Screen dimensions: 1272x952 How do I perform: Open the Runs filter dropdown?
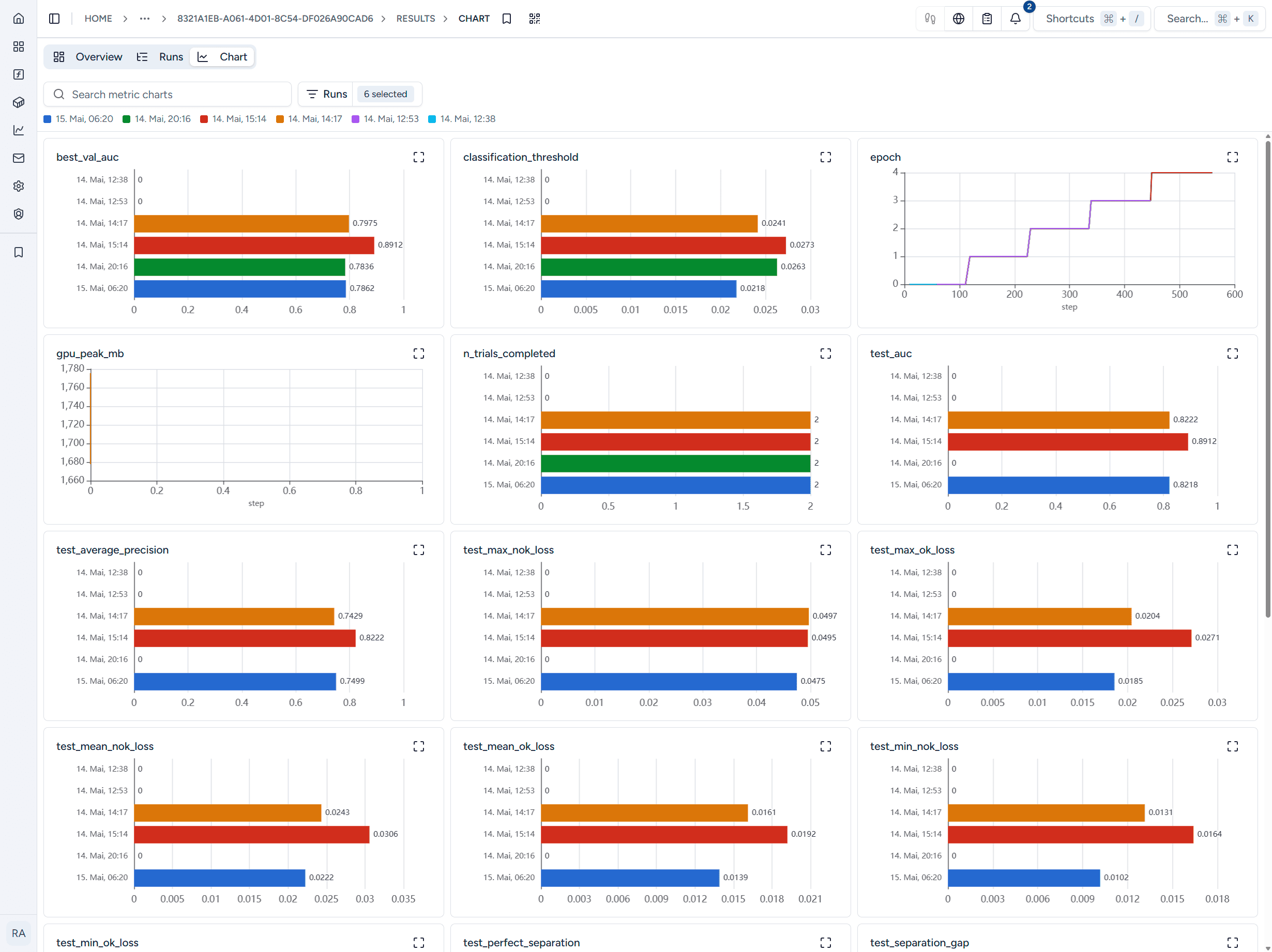click(x=360, y=94)
